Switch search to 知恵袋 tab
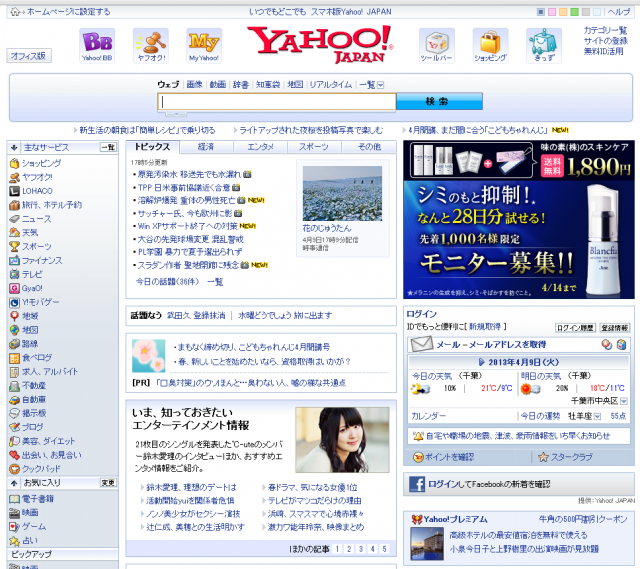640x569 pixels. [x=268, y=84]
